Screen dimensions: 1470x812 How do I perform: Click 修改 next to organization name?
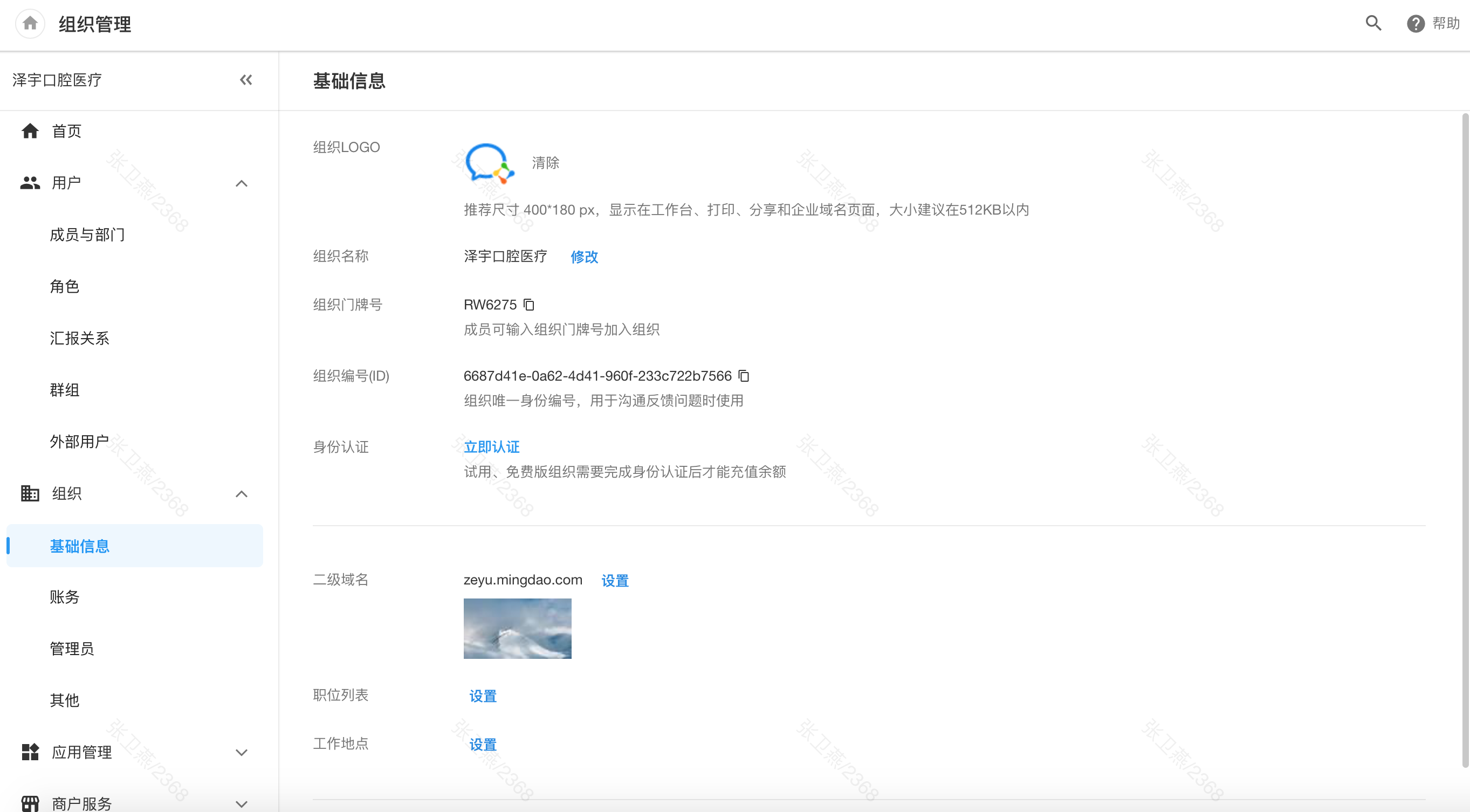tap(585, 257)
